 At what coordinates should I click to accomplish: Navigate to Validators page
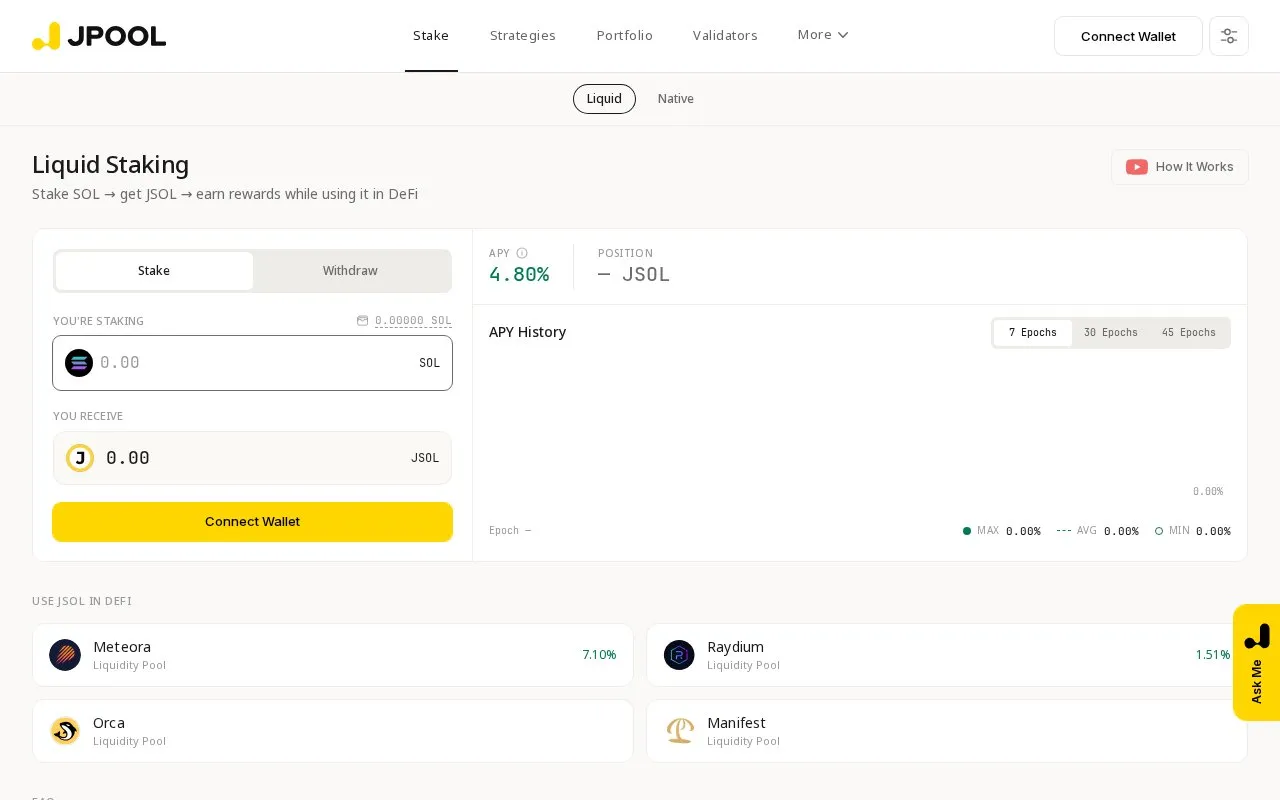725,36
